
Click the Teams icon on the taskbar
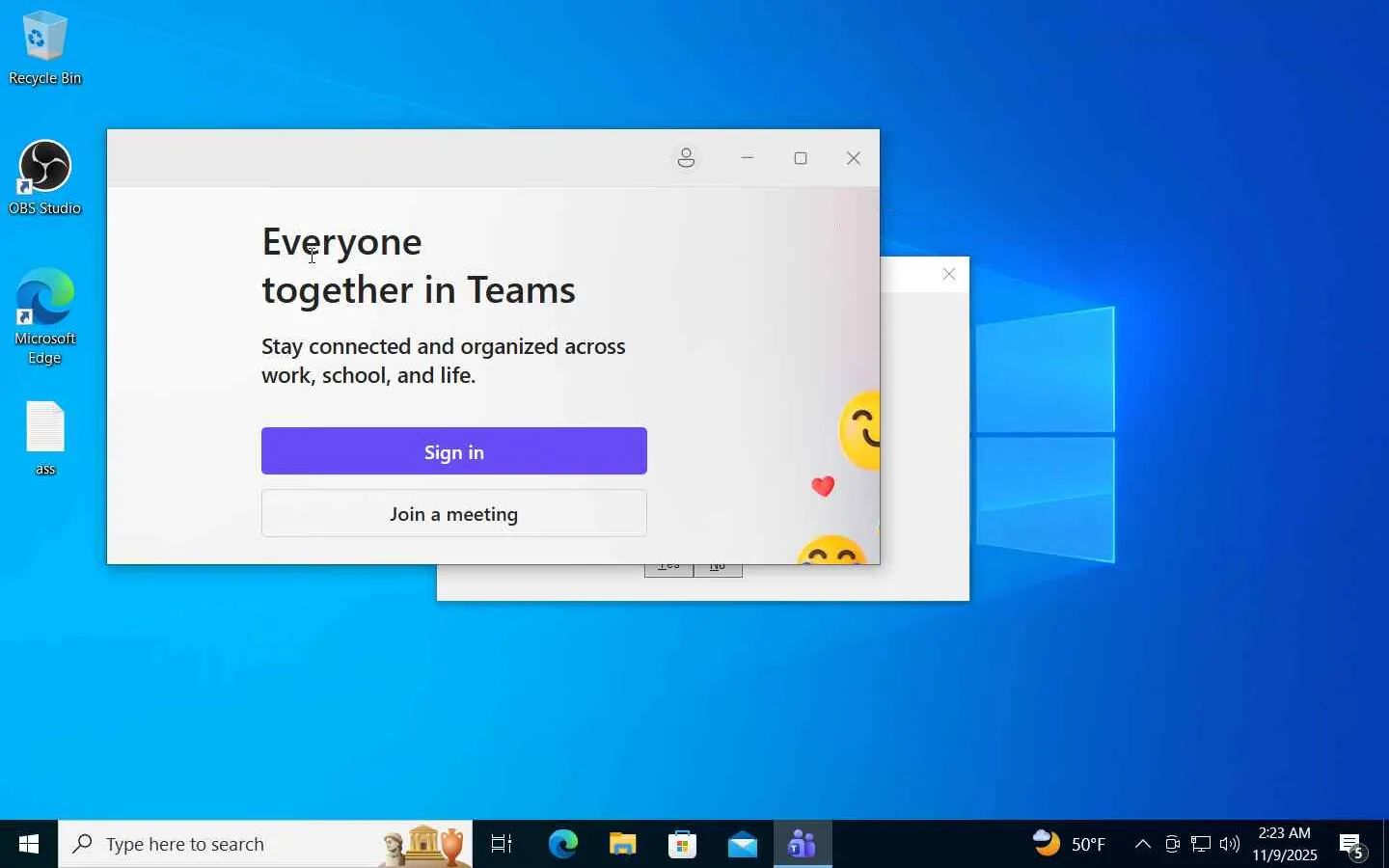point(803,845)
